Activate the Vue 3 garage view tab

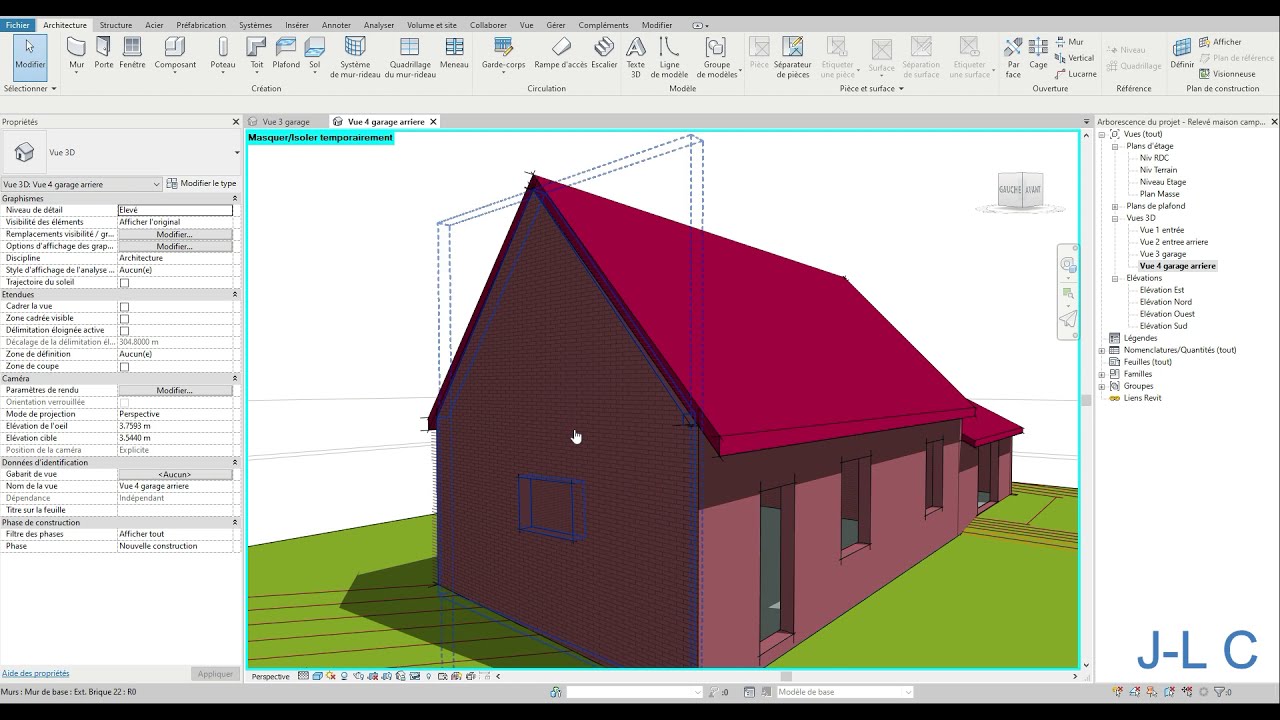(x=286, y=122)
